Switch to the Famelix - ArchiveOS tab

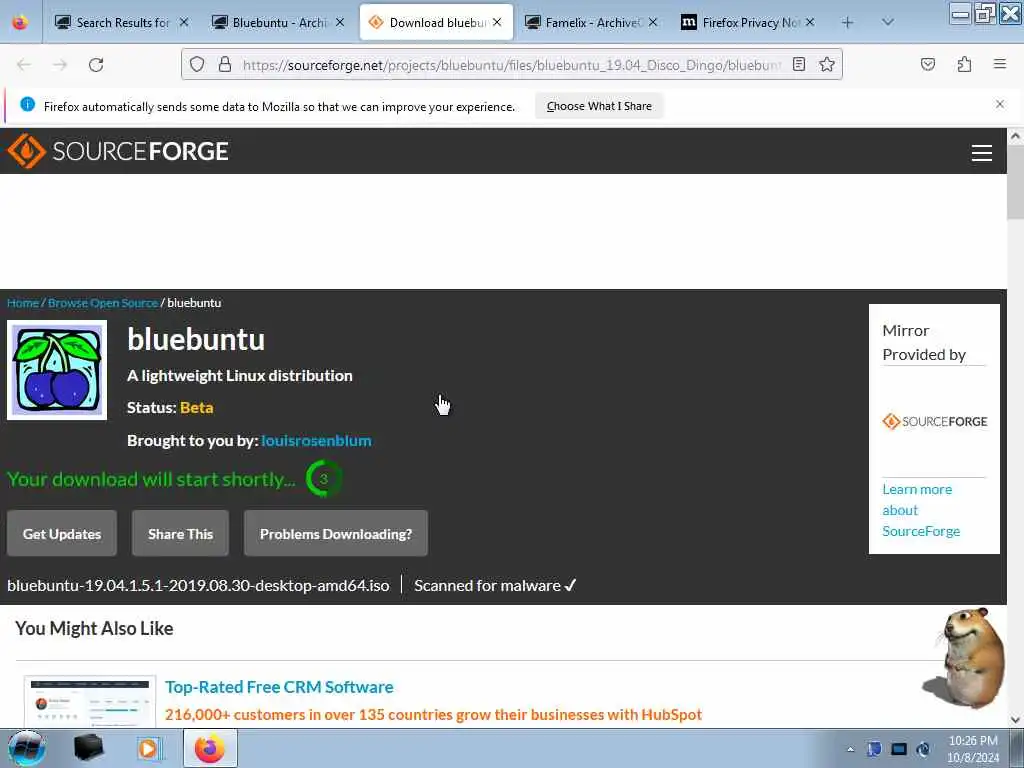click(592, 22)
